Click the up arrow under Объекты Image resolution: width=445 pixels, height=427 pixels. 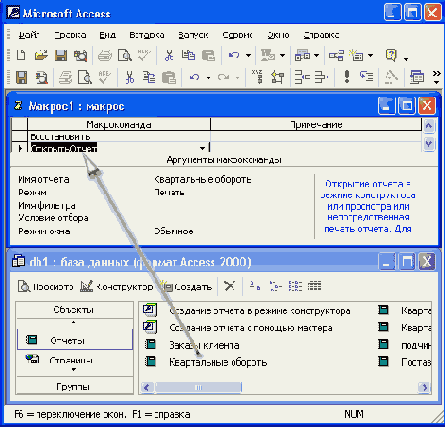click(74, 322)
